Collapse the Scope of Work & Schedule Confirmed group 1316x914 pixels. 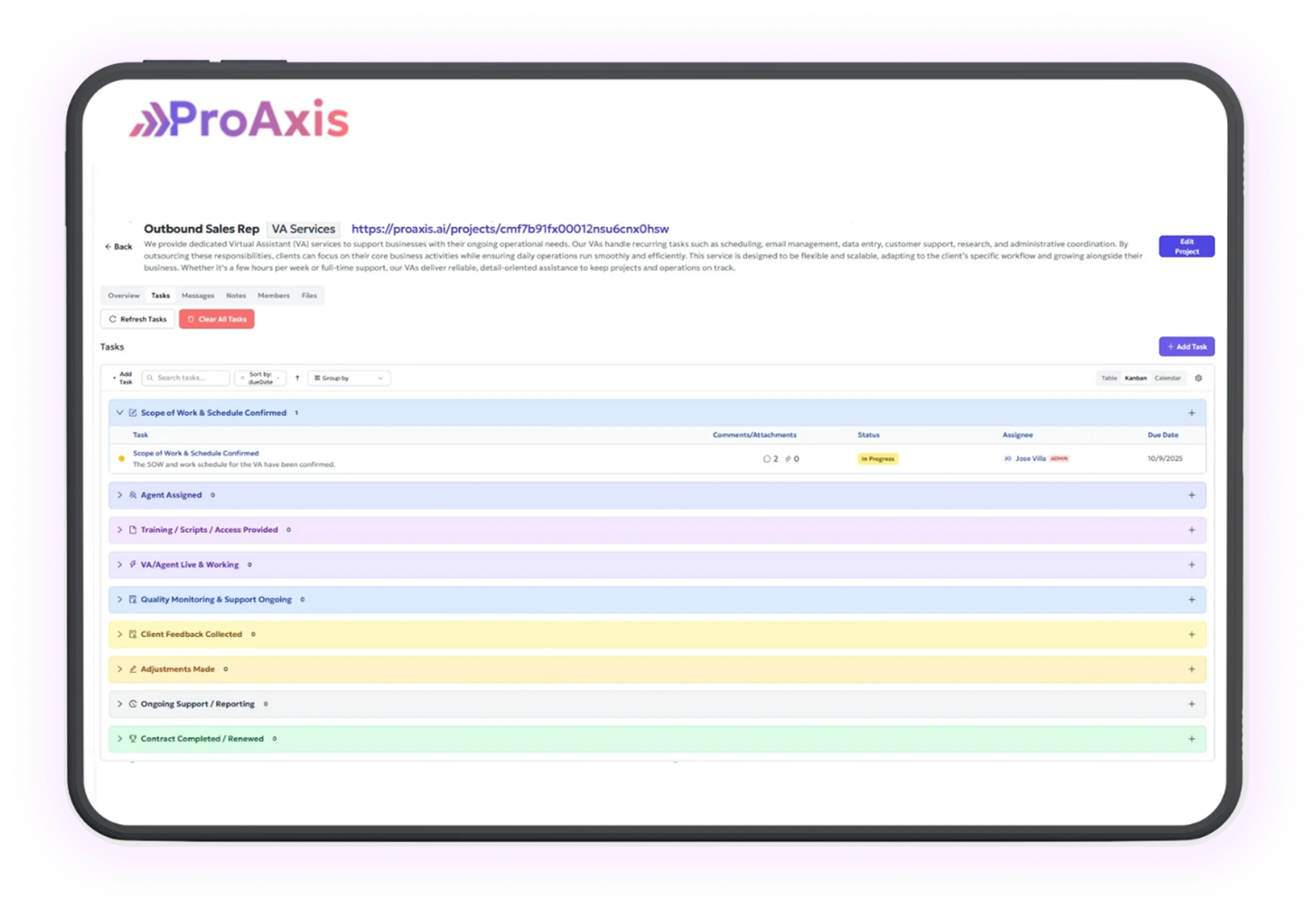click(x=120, y=412)
